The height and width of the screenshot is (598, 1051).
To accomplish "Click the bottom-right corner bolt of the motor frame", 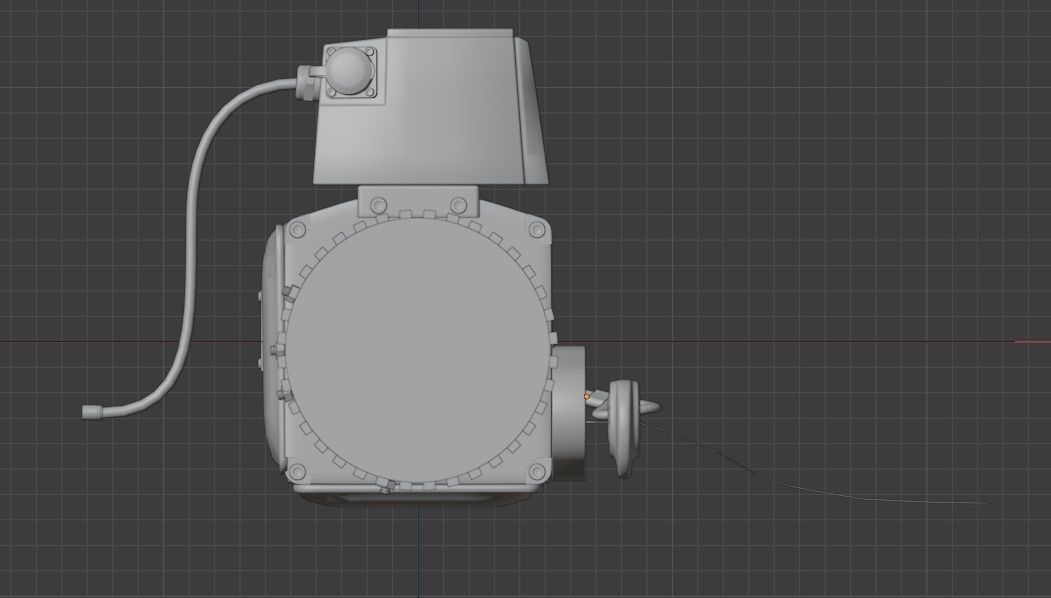I will click(x=537, y=471).
